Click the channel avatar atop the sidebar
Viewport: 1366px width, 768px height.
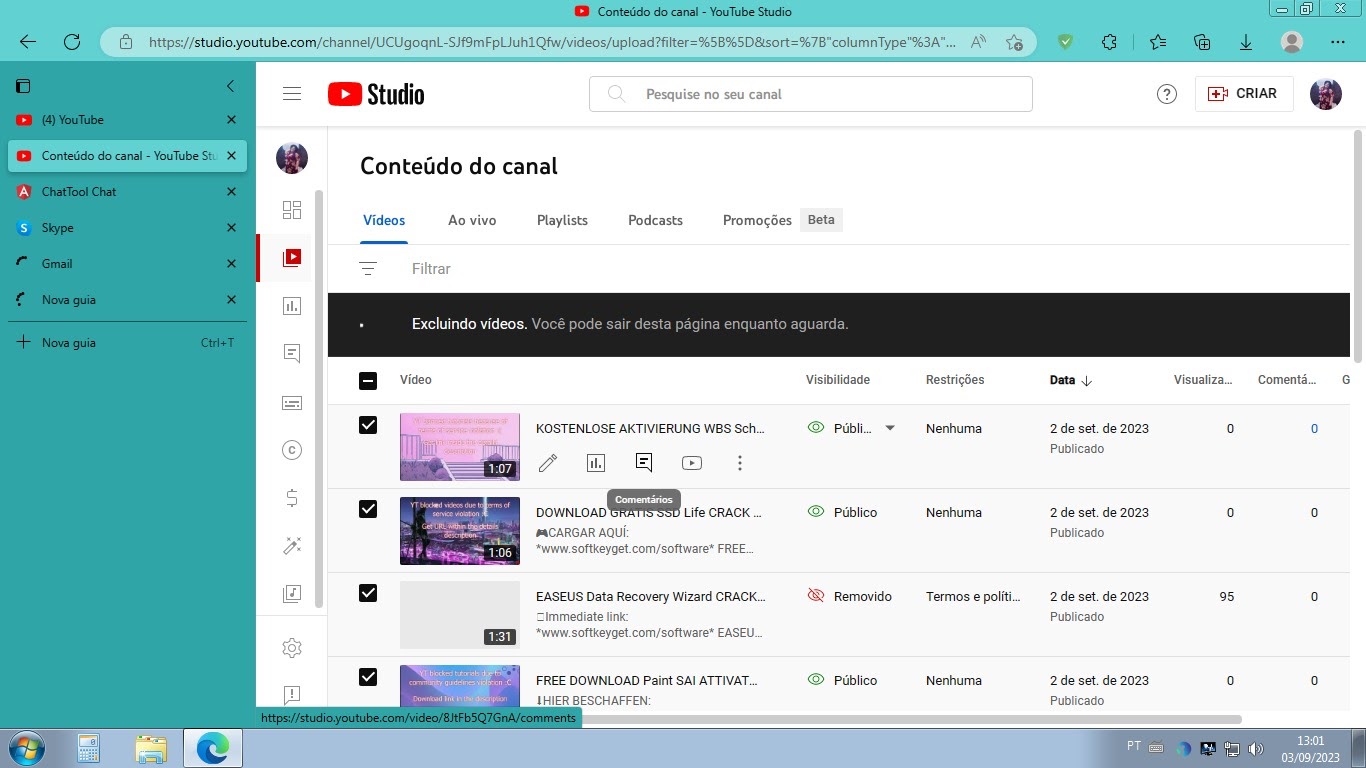(x=292, y=158)
